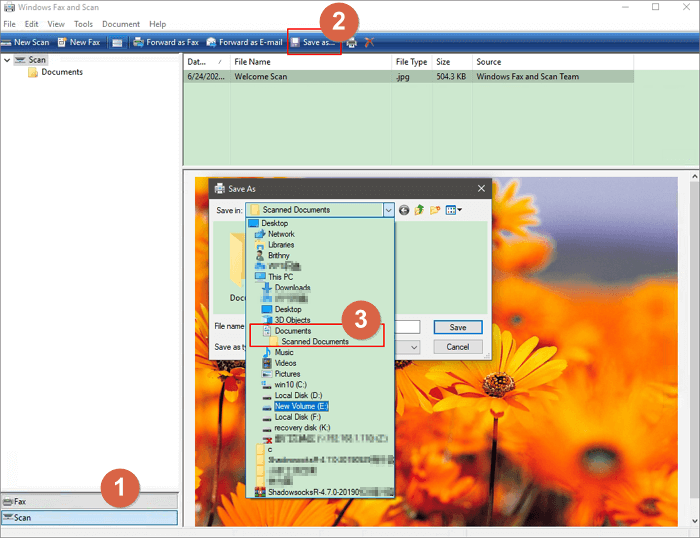Image resolution: width=700 pixels, height=538 pixels.
Task: Toggle the preview pane toolbar icon
Action: (117, 43)
